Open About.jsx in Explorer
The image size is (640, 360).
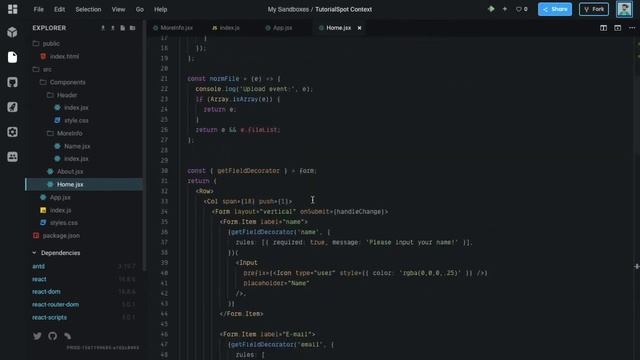(70, 171)
